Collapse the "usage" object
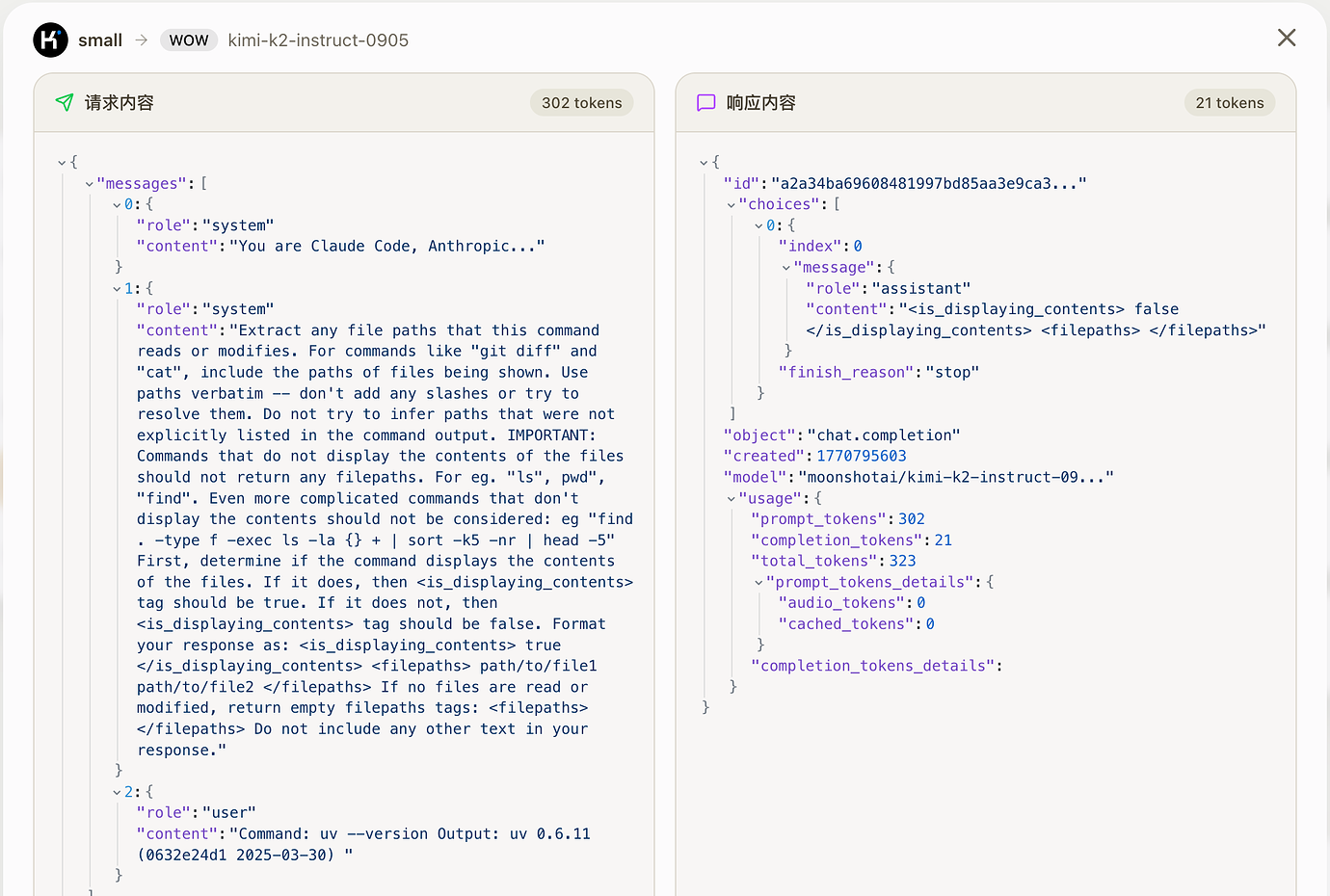 pyautogui.click(x=731, y=499)
